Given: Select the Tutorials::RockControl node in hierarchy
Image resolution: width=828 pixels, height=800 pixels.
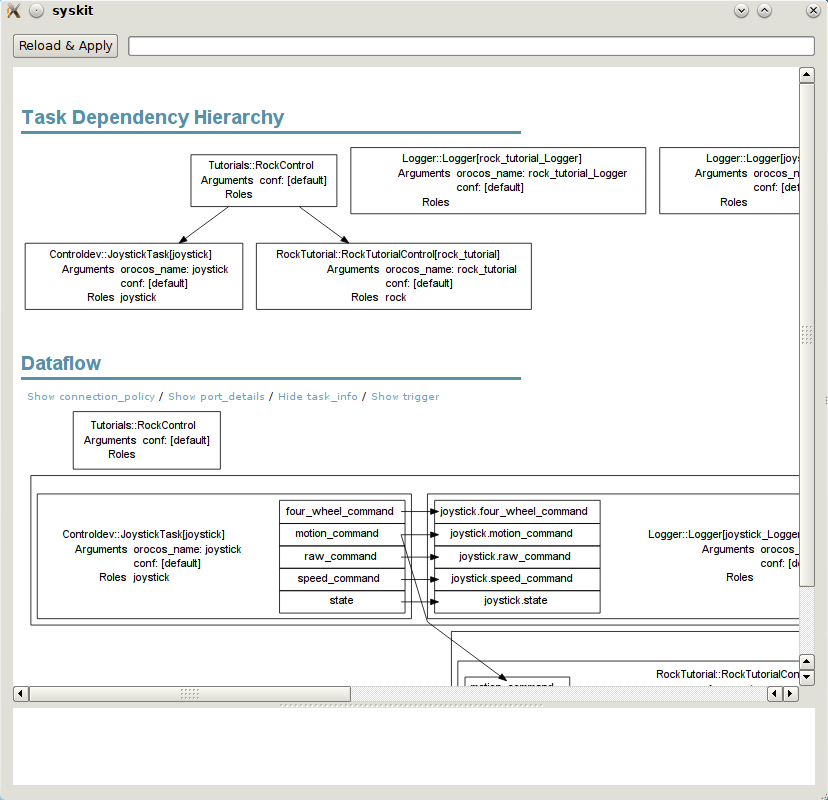Looking at the screenshot, I should 264,180.
